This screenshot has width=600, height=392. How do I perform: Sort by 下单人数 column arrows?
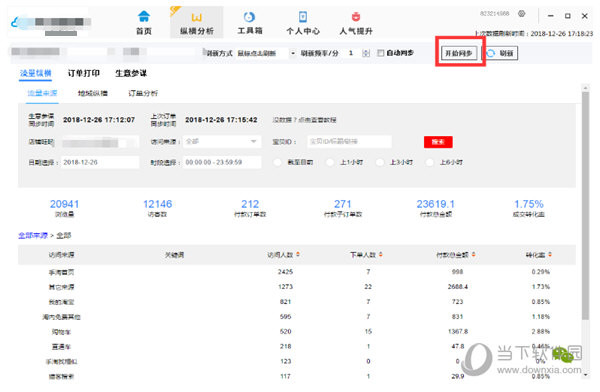coord(381,255)
